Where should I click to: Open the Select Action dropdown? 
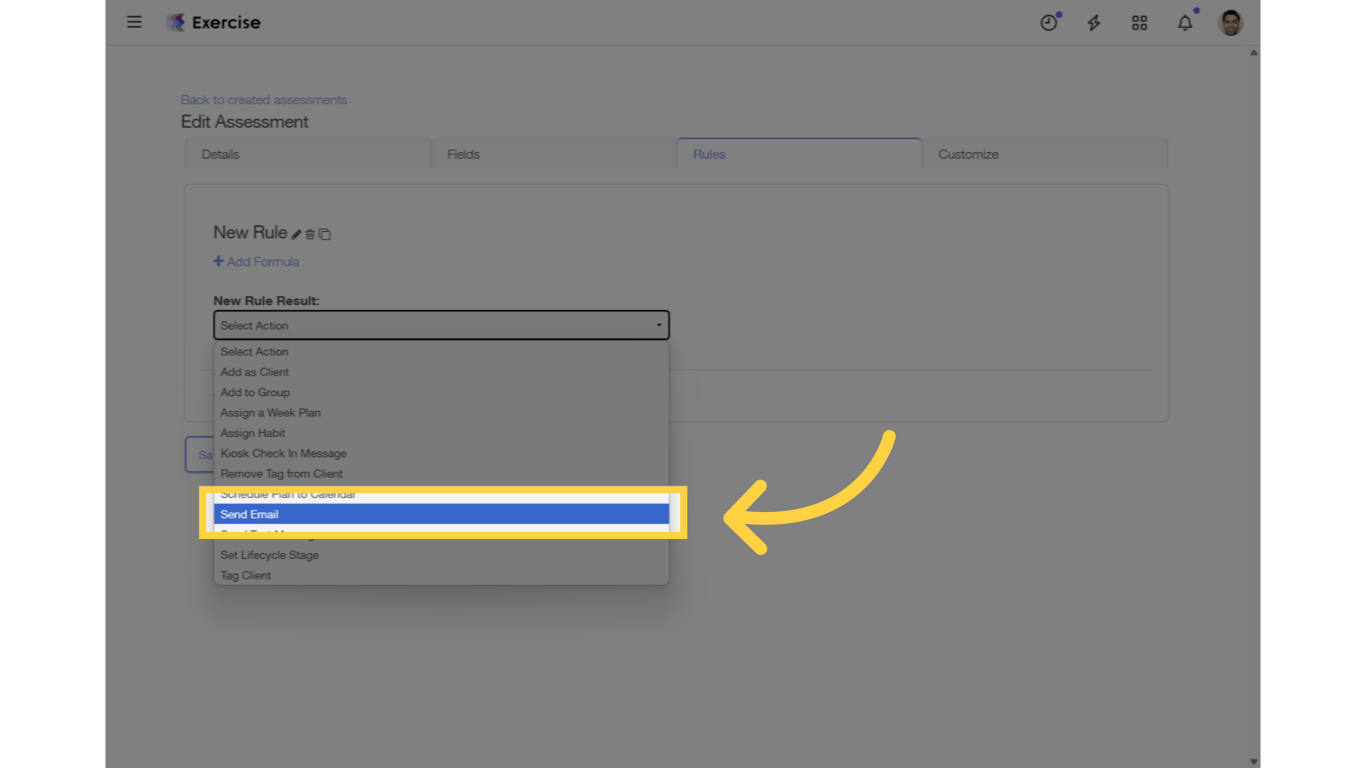[x=441, y=325]
